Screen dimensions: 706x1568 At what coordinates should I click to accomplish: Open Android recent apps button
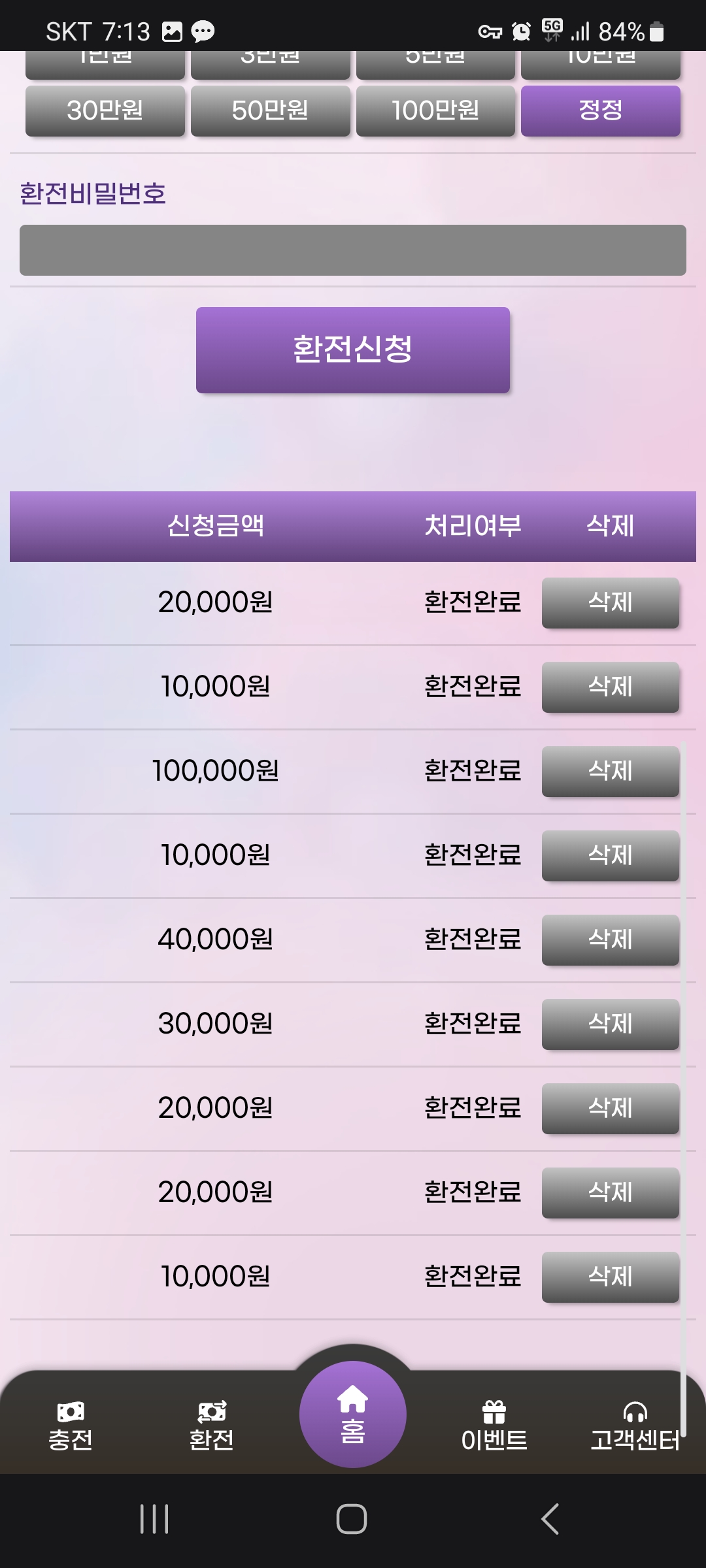(x=154, y=1518)
